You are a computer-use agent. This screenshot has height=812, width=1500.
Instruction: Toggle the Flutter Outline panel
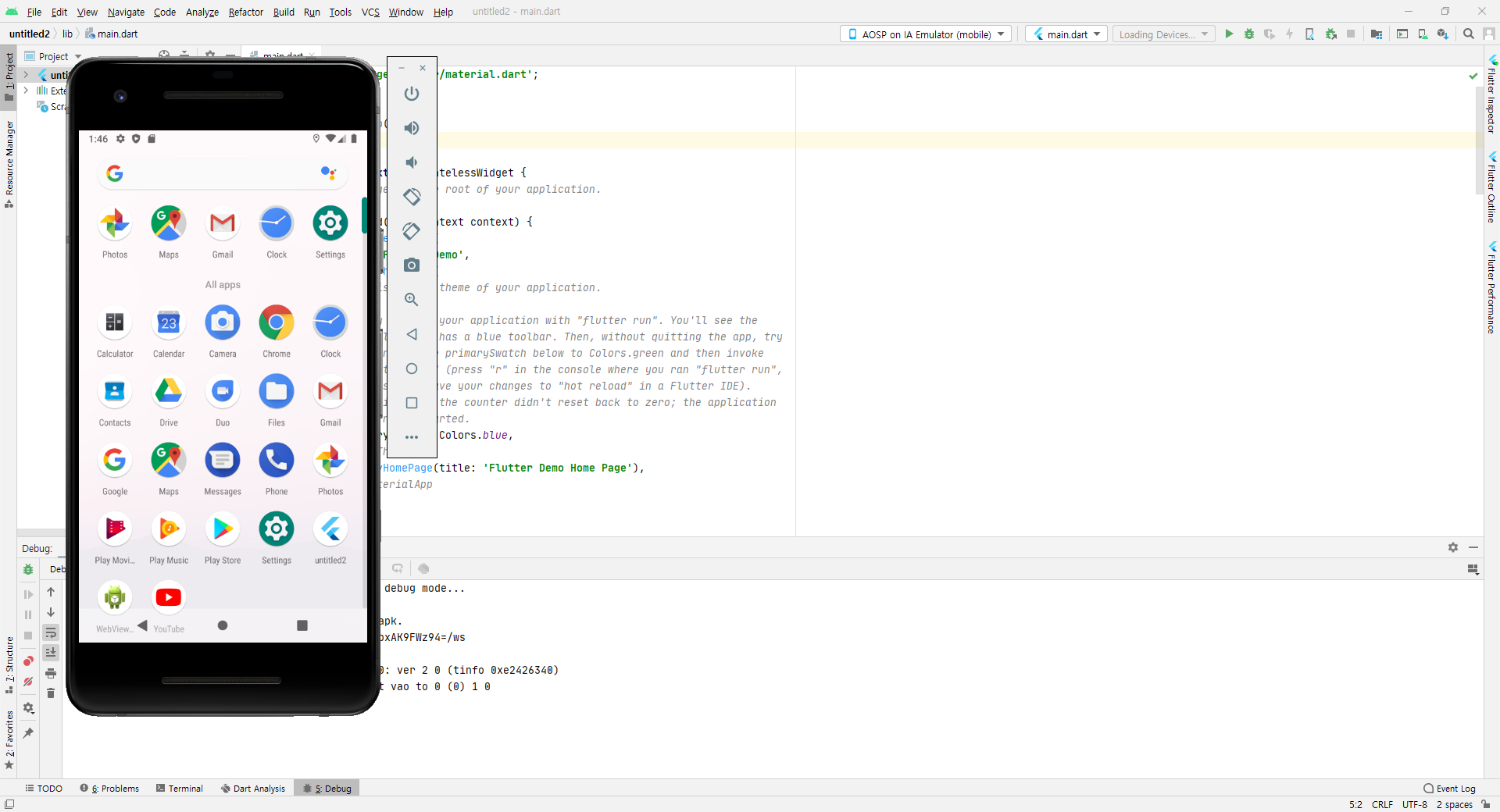click(1491, 187)
